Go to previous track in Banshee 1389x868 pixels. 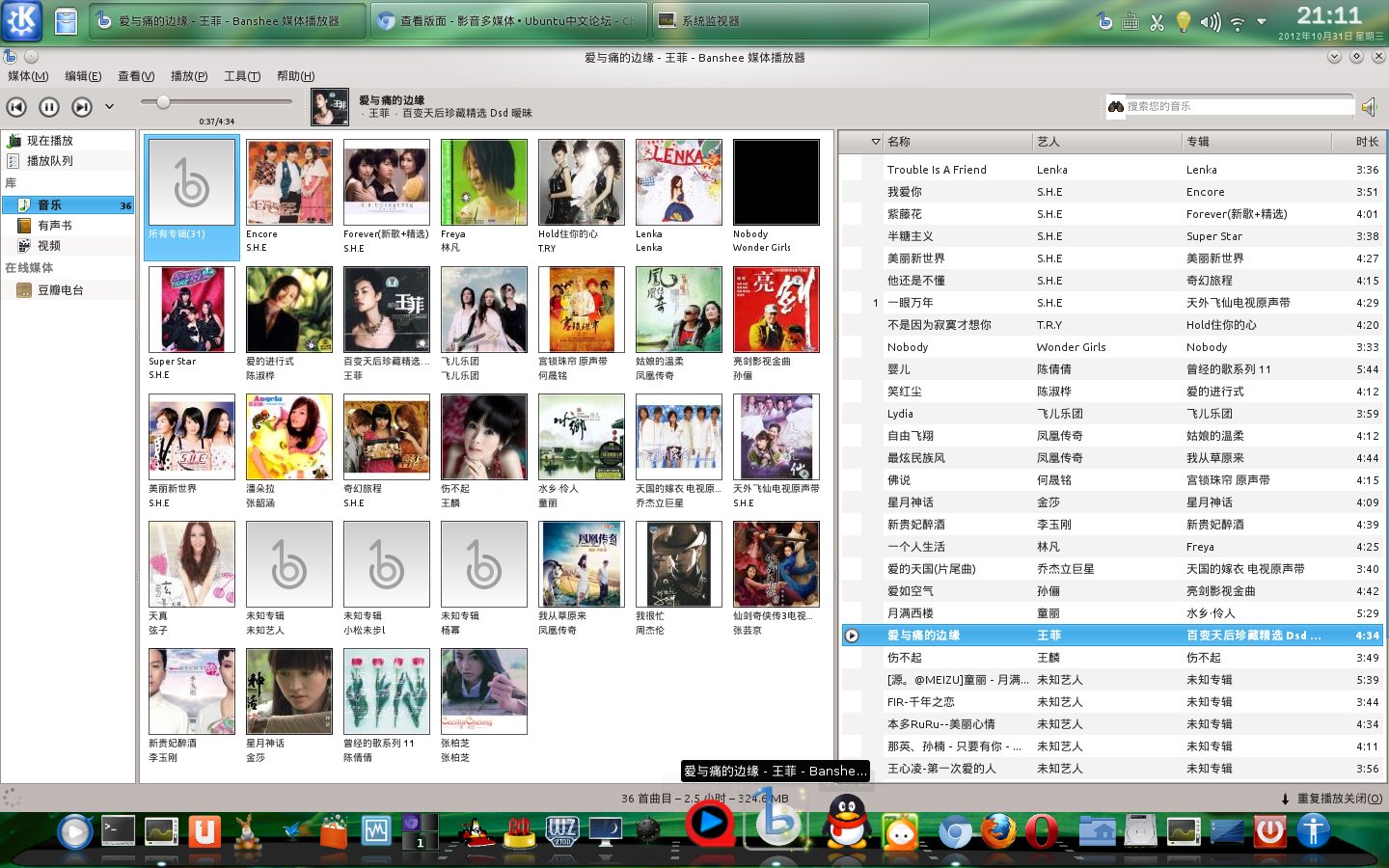pyautogui.click(x=16, y=107)
